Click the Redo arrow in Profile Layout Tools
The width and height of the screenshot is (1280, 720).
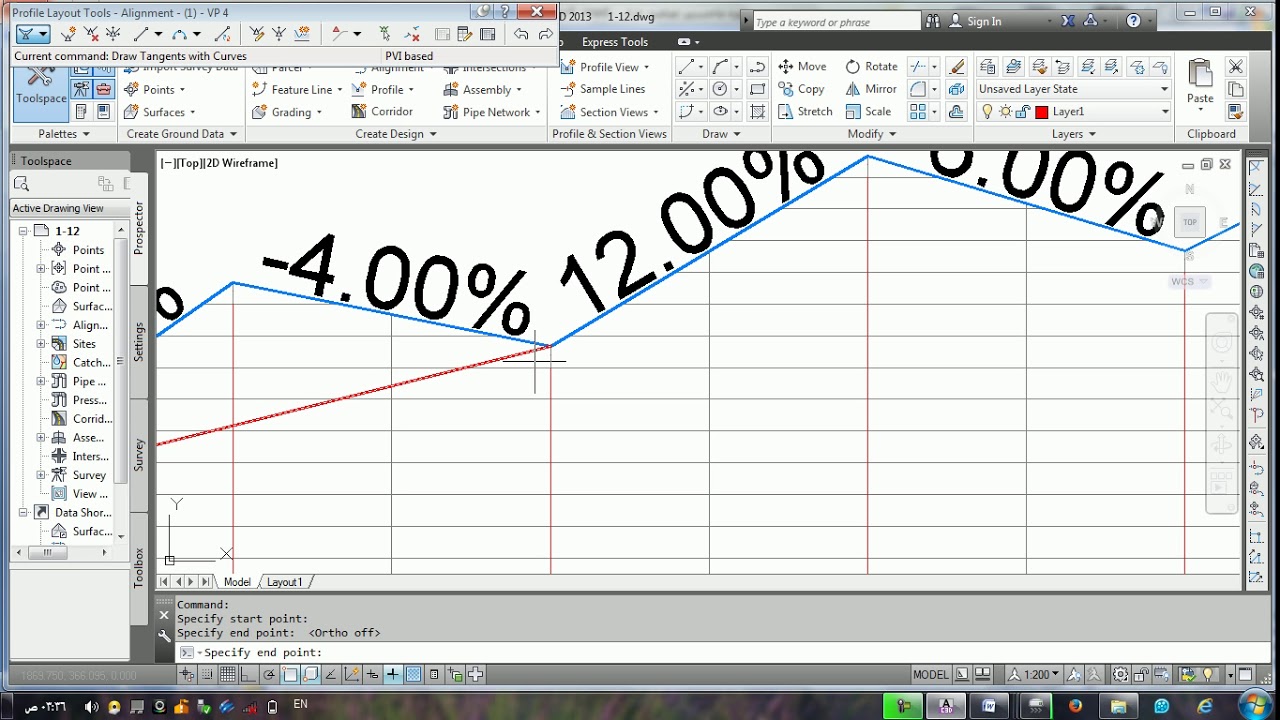[545, 34]
